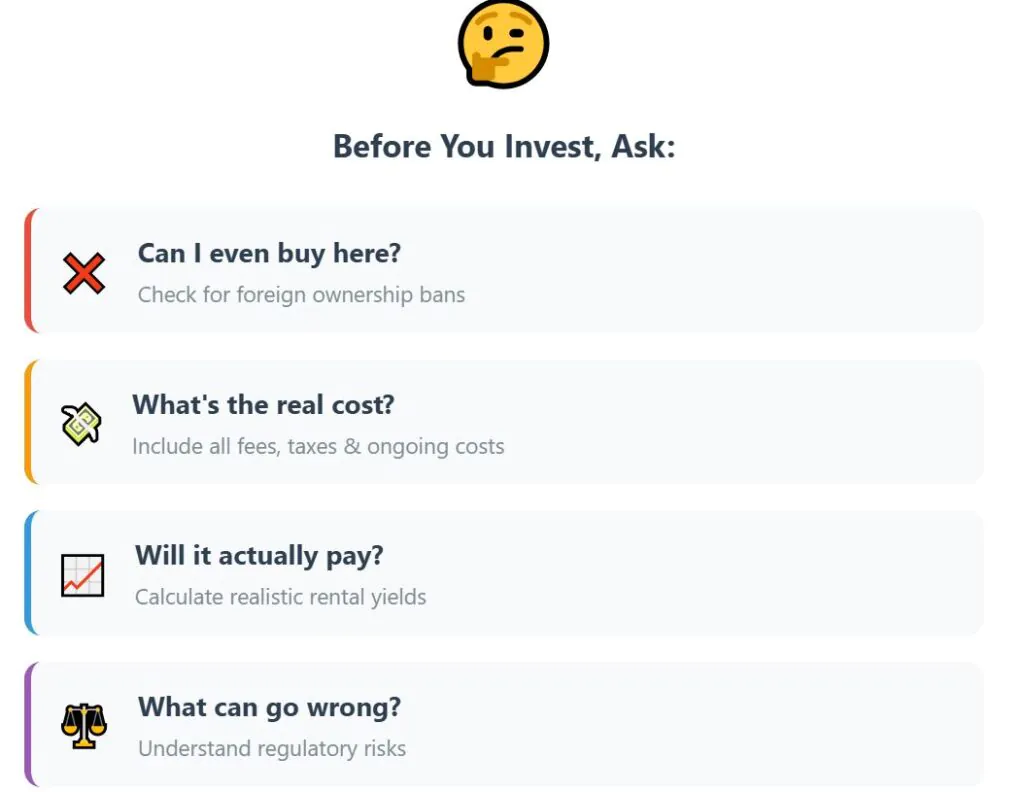
Task: Select the "What can go wrong?" title
Action: click(269, 707)
